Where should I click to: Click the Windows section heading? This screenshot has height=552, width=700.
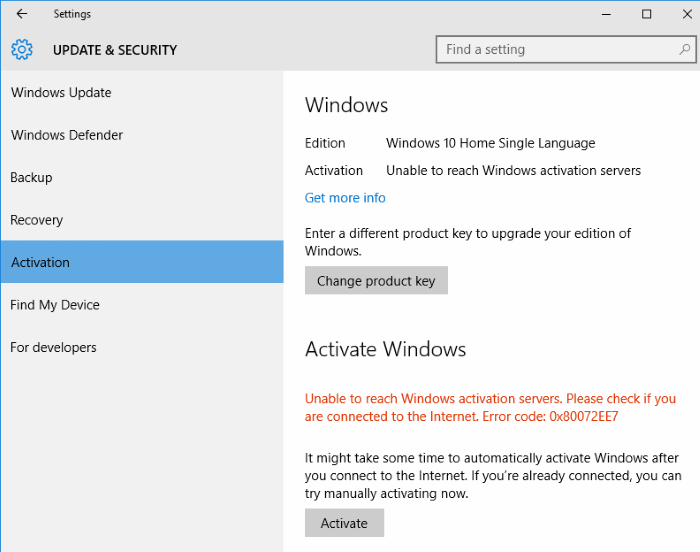(346, 105)
